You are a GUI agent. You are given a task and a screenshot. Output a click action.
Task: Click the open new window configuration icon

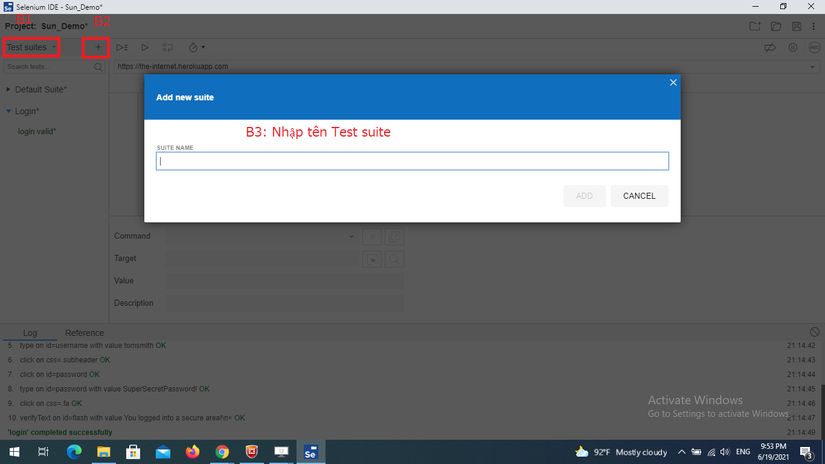394,236
